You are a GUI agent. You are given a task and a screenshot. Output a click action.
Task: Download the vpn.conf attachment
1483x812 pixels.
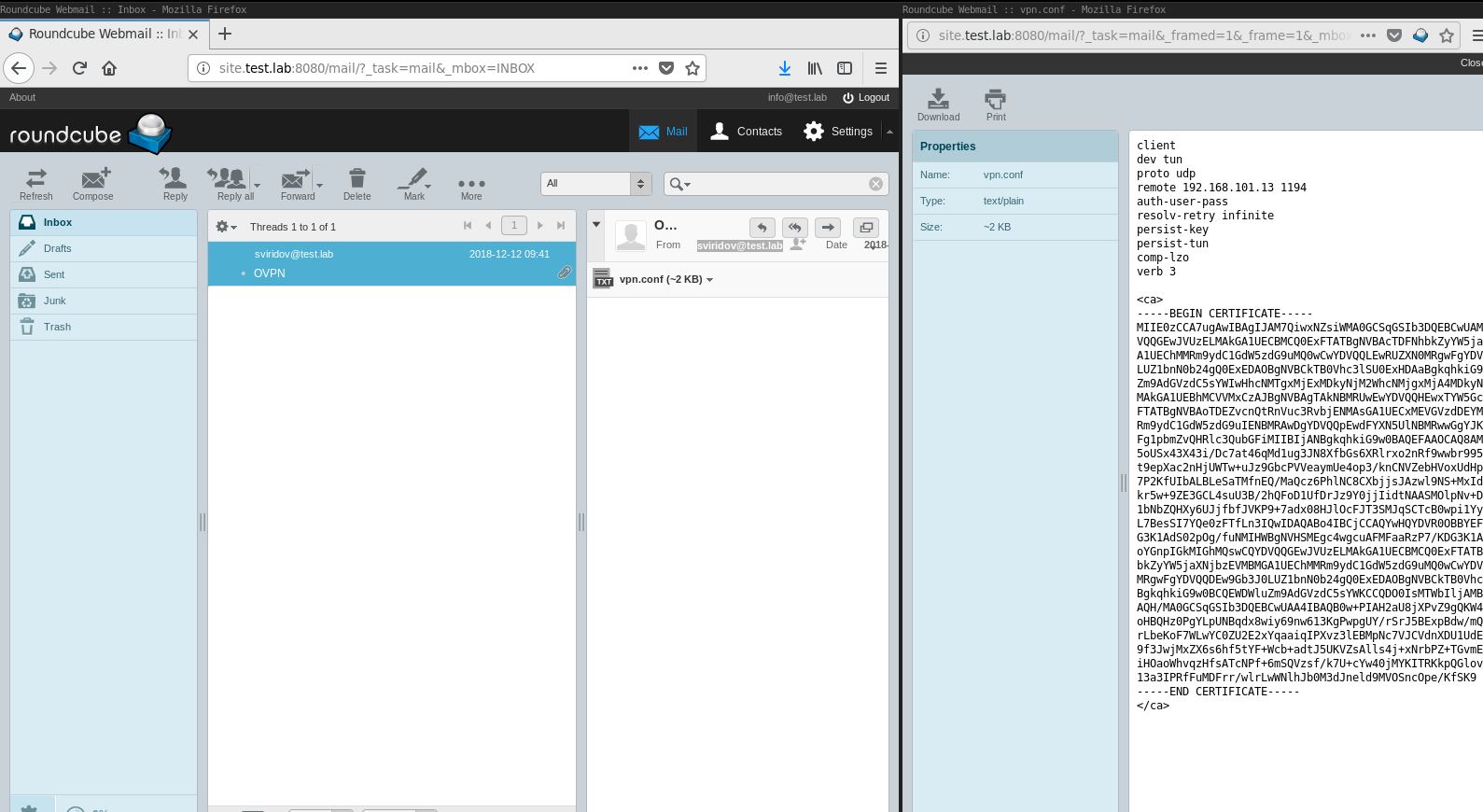[938, 104]
